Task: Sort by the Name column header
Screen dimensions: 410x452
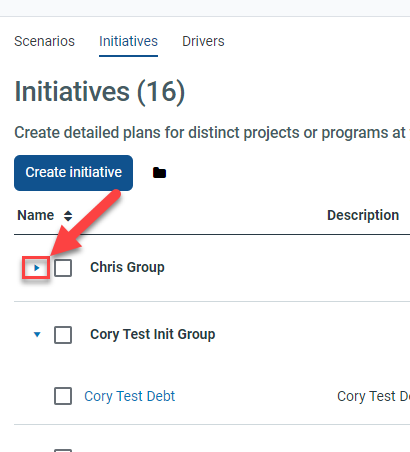Action: pyautogui.click(x=36, y=215)
